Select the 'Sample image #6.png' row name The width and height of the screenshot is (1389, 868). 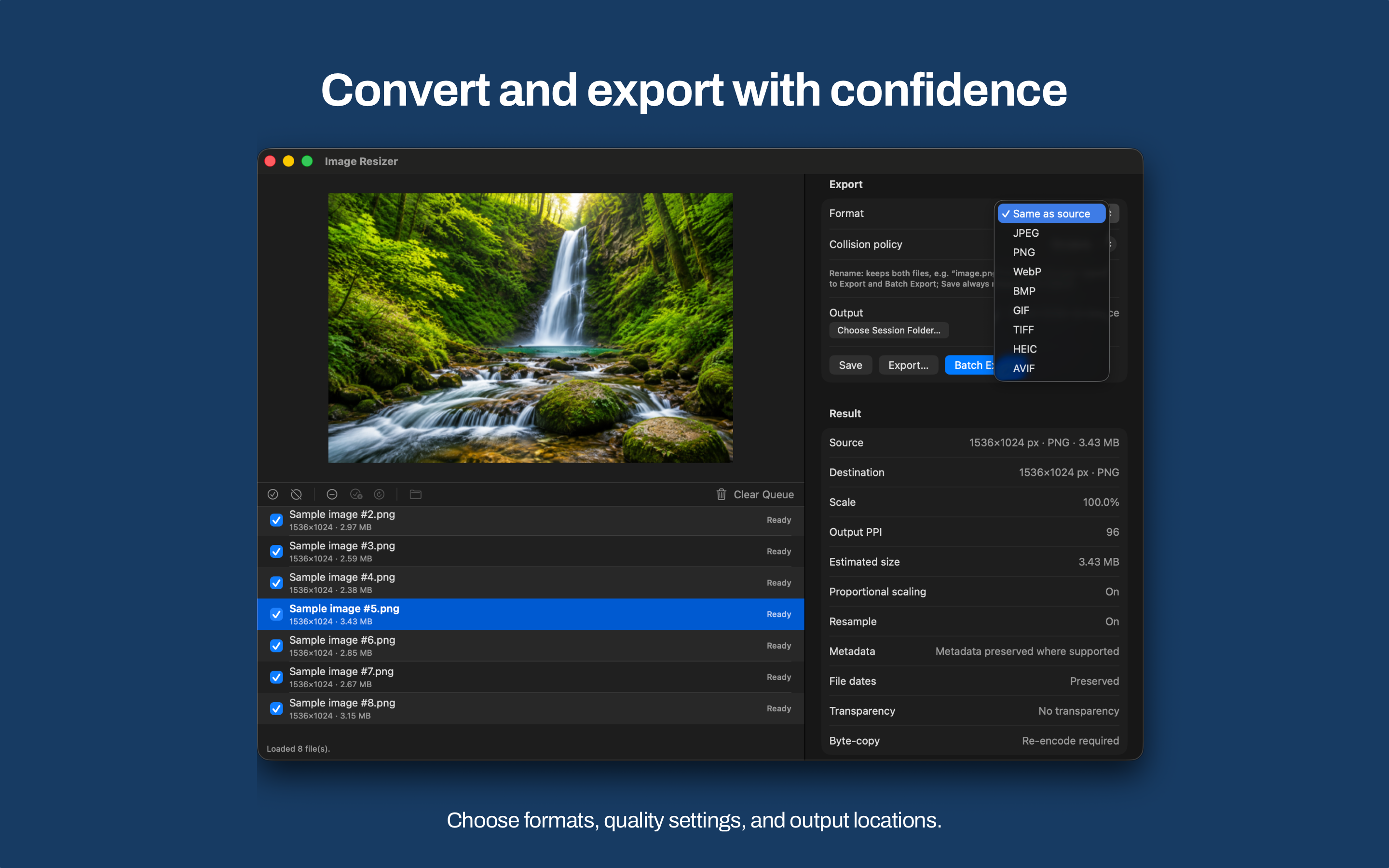pos(342,640)
